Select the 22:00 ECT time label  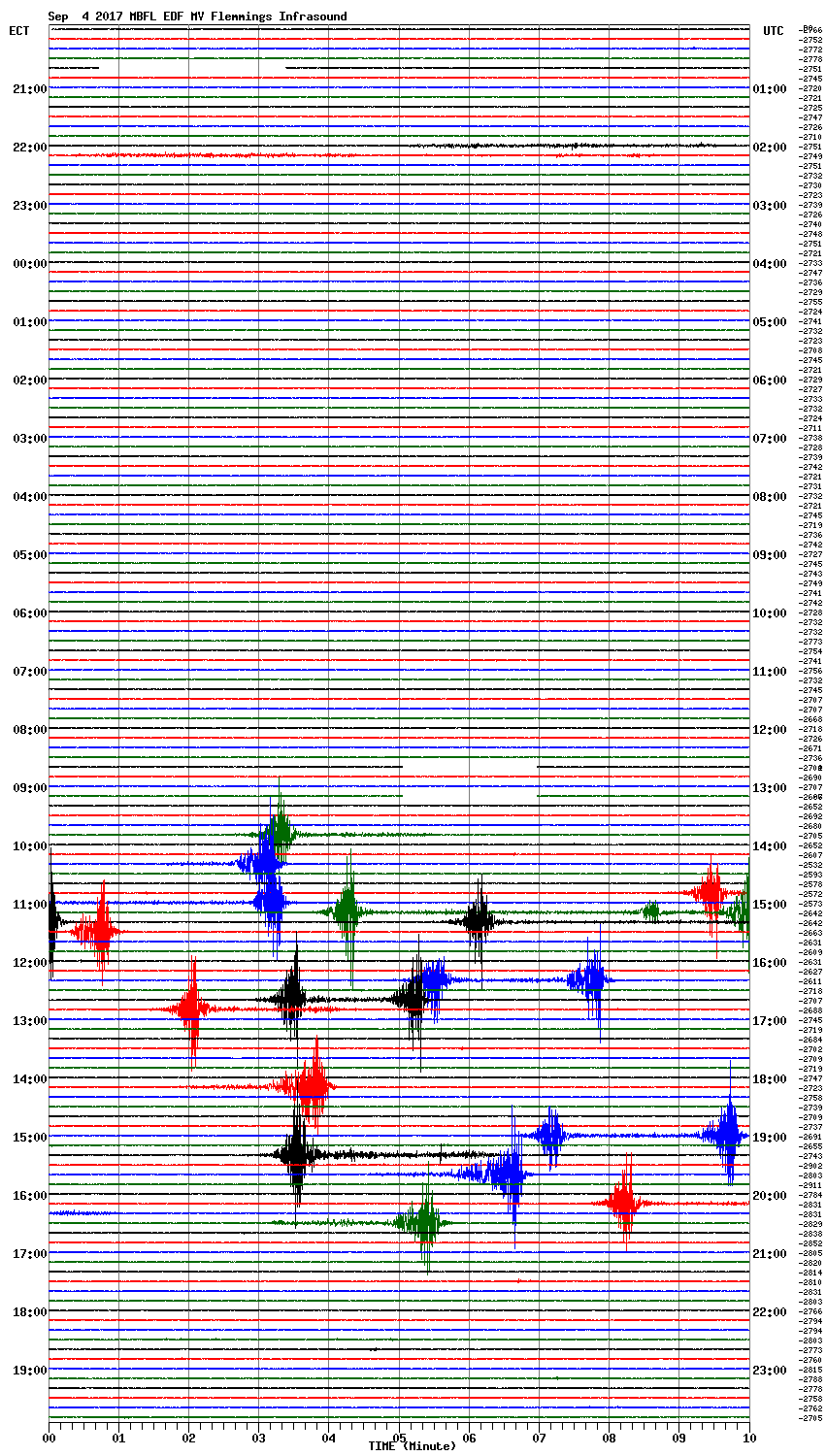pyautogui.click(x=29, y=148)
